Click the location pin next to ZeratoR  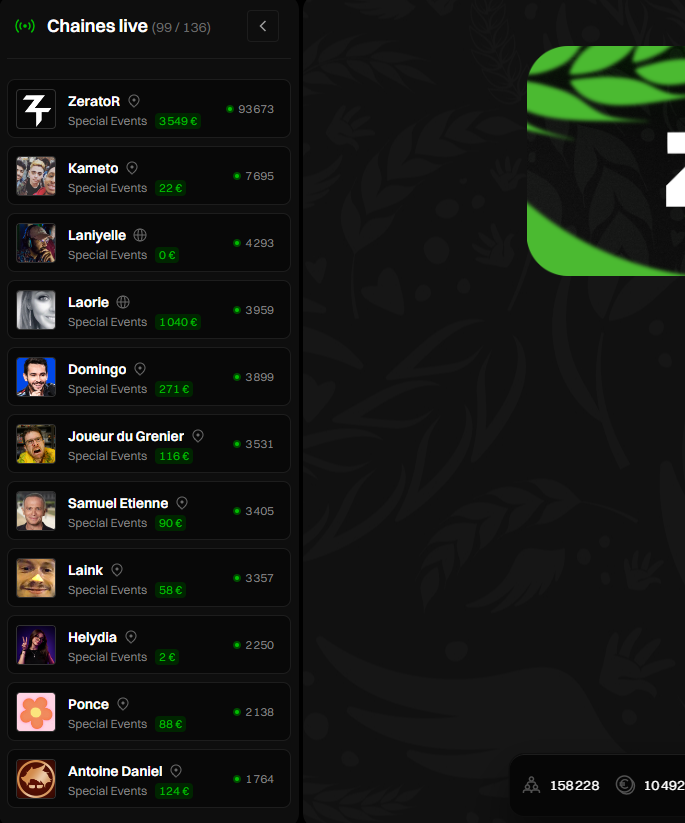click(x=134, y=101)
